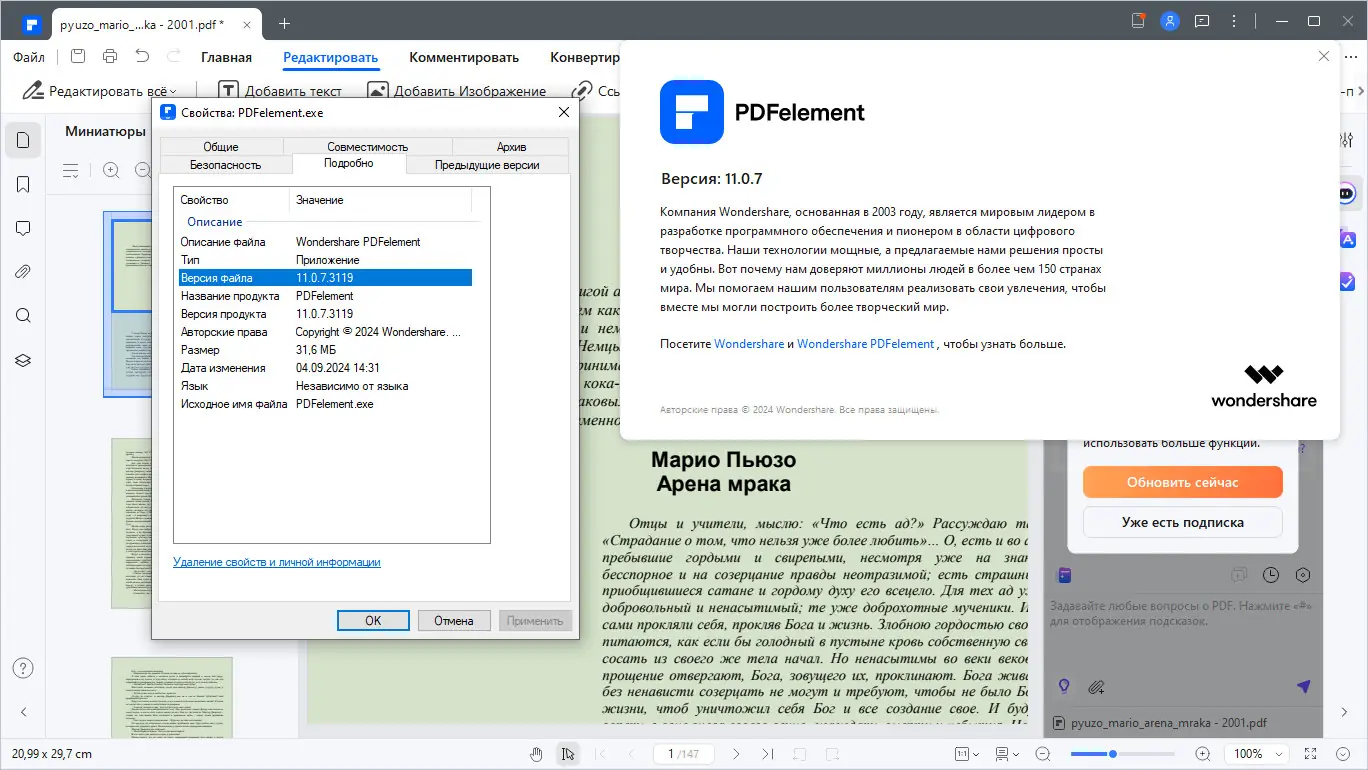The image size is (1368, 770).
Task: Close the PDFelement About panel
Action: pos(1324,57)
